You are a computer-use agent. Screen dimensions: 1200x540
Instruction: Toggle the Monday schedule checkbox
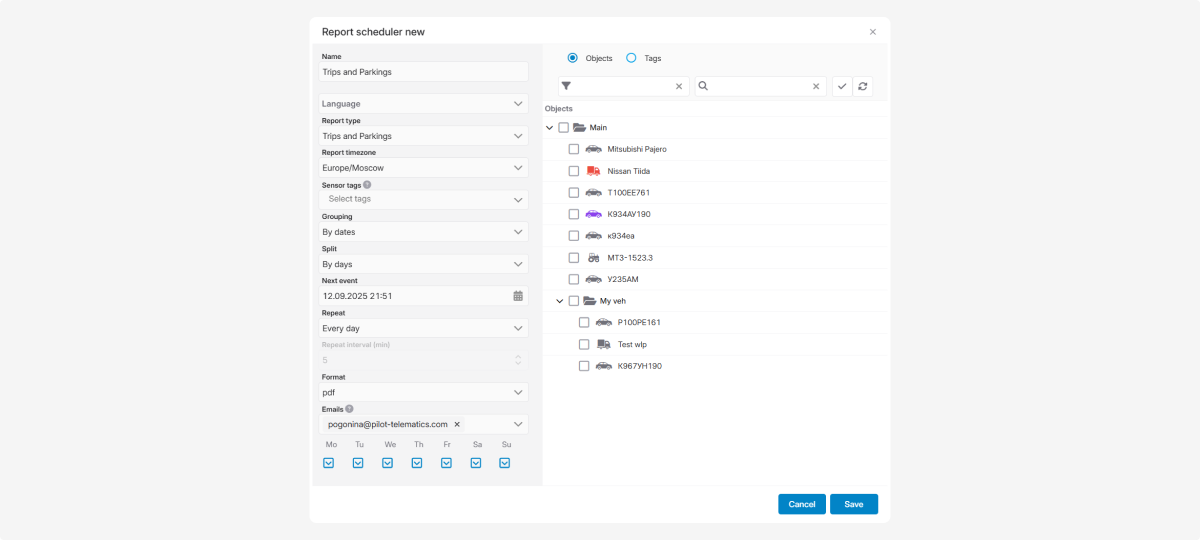[x=328, y=463]
